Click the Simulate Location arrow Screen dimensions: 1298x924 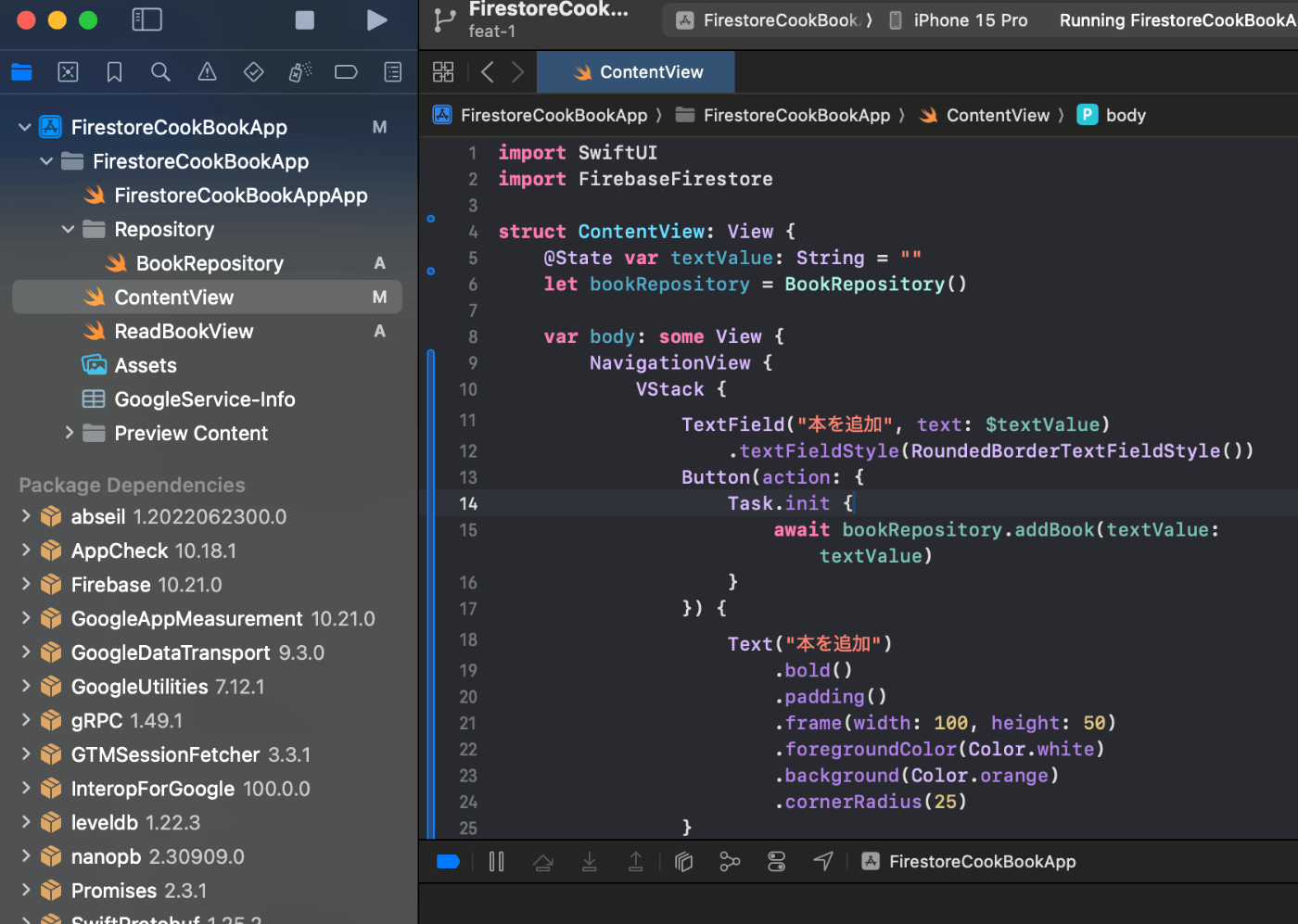point(823,862)
